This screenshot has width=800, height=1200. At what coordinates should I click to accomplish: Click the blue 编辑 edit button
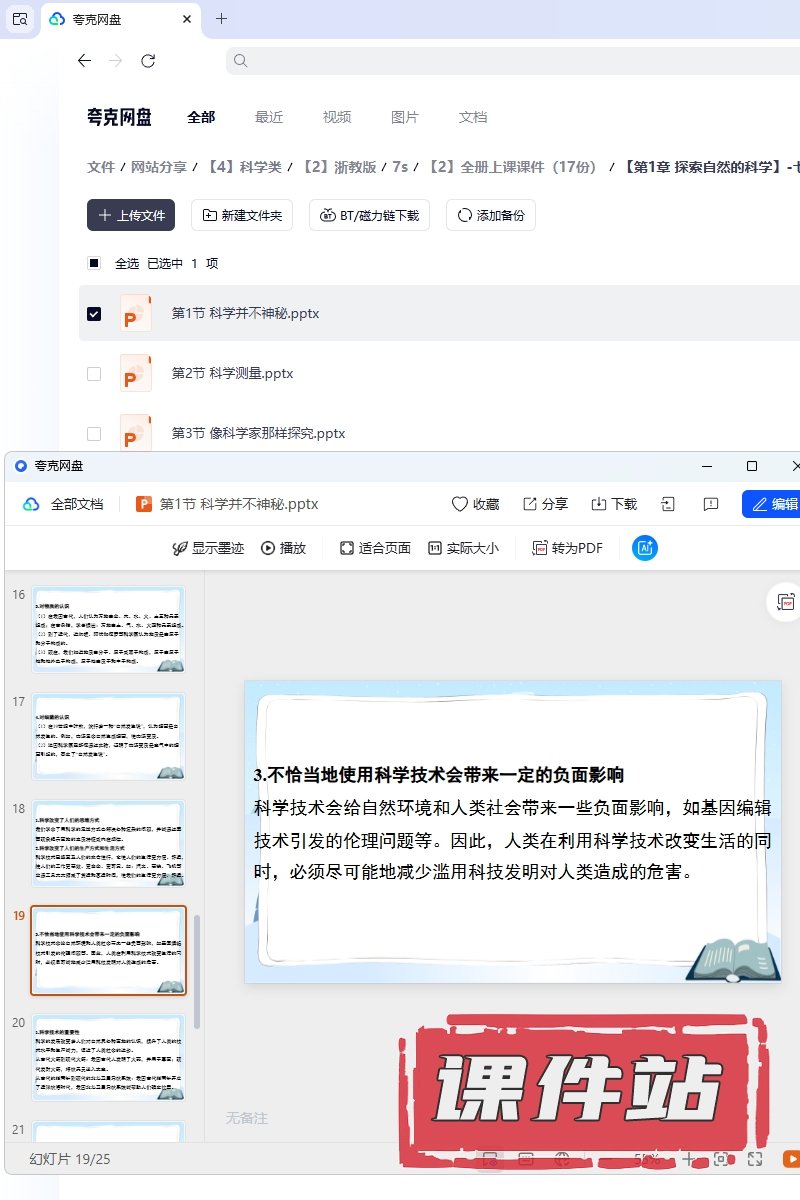click(772, 504)
